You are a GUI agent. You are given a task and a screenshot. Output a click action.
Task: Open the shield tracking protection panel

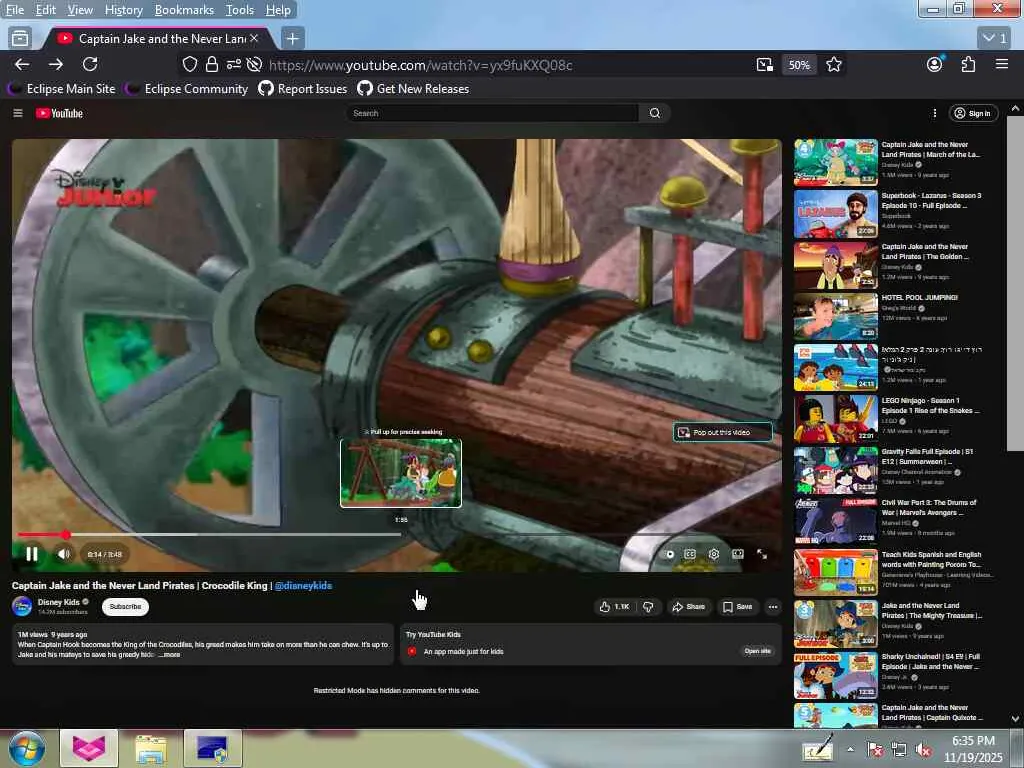pos(189,64)
